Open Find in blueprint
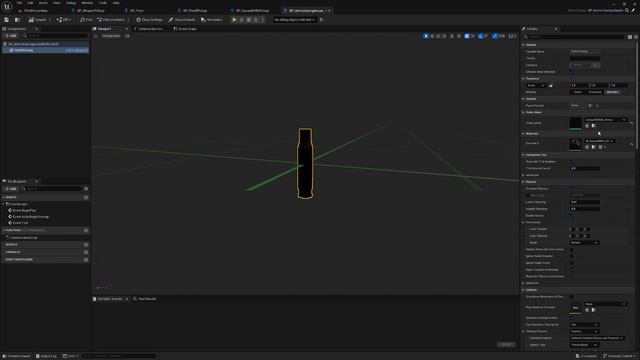Image resolution: width=640 pixels, height=360 pixels. coord(86,20)
